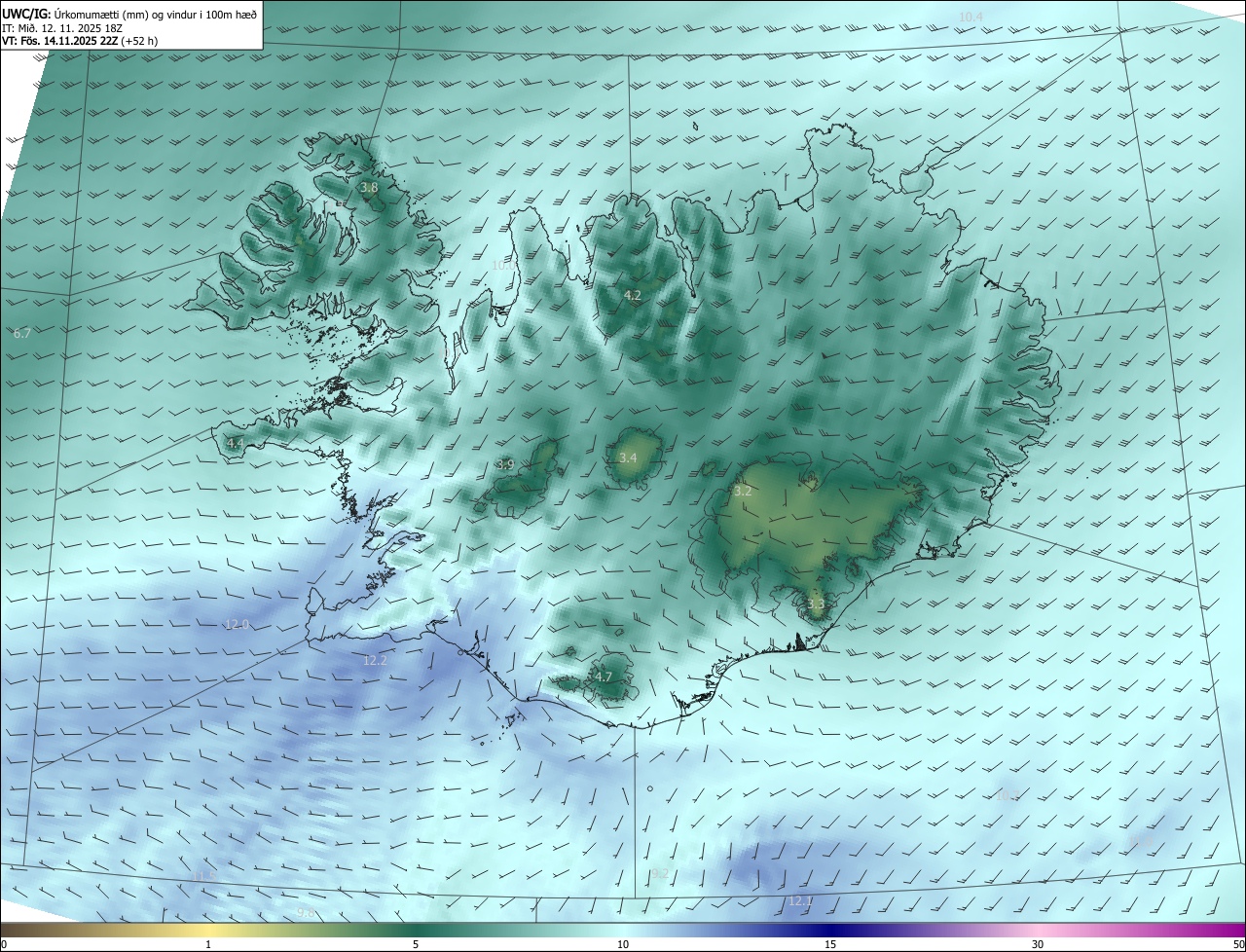This screenshot has height=952, width=1246.
Task: Click the color scale tick label '10'
Action: point(623,944)
